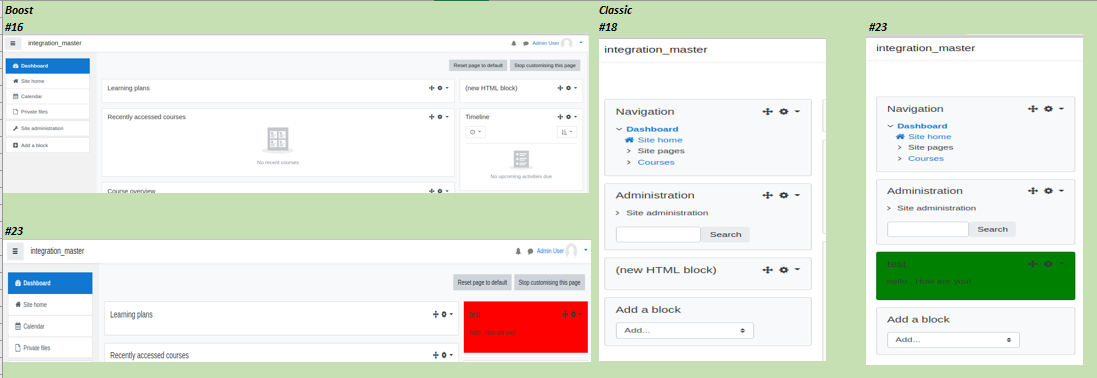Focus administration search field in Classic #18
Screen dimensions: 1097x378
(658, 234)
